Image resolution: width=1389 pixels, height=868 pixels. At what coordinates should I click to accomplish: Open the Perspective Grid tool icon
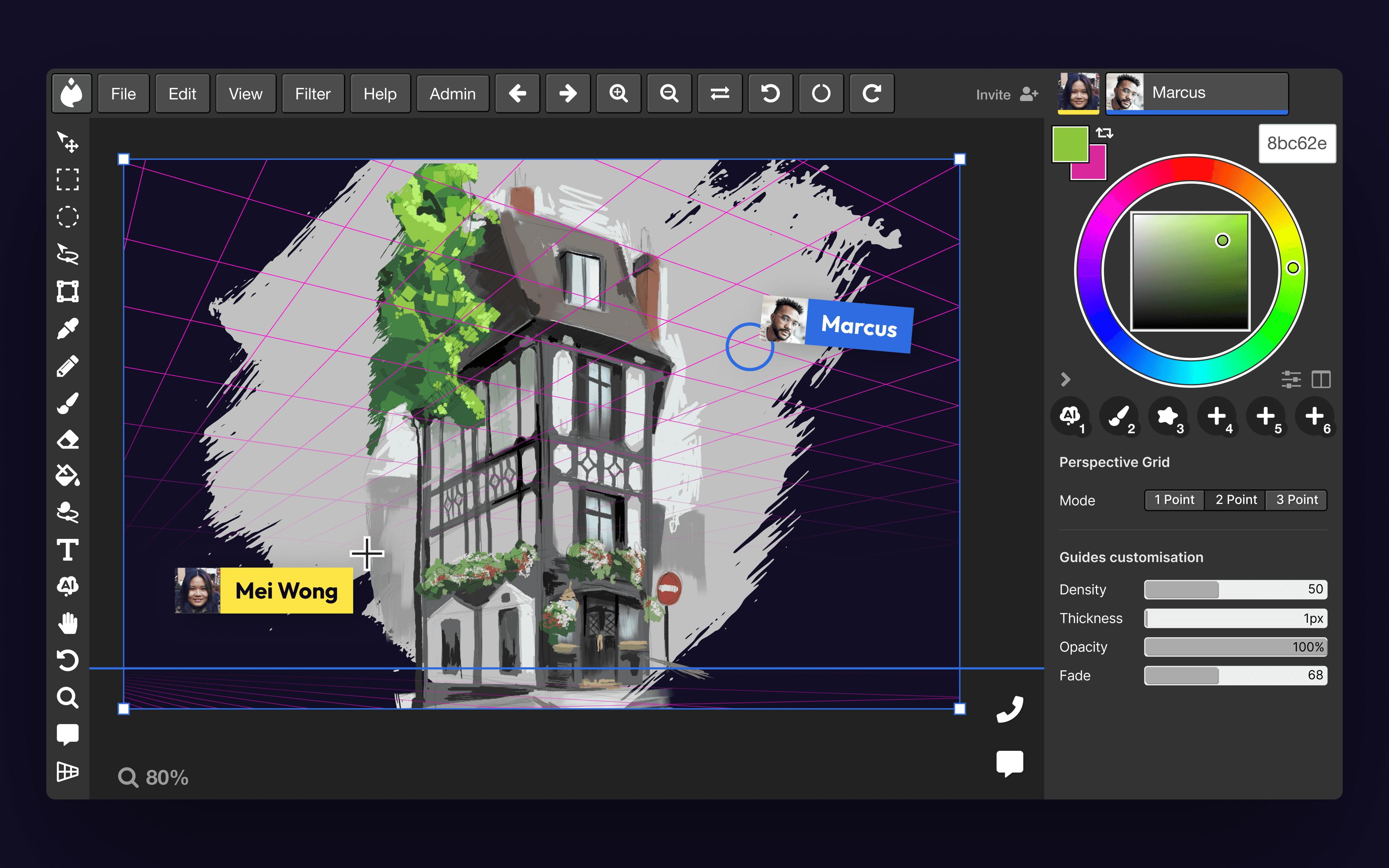(x=68, y=771)
